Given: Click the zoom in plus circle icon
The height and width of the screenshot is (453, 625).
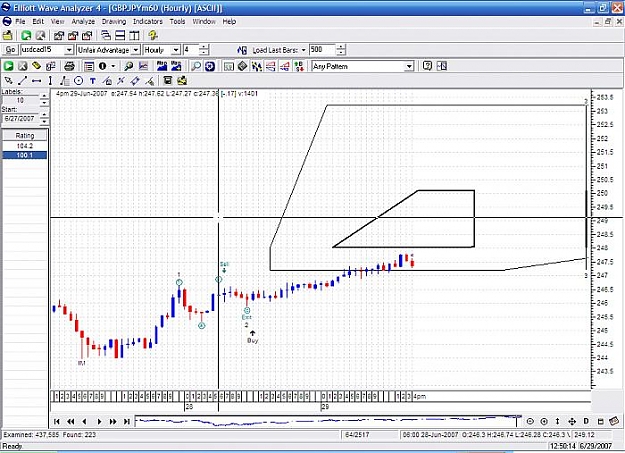Looking at the screenshot, I should pyautogui.click(x=544, y=421).
